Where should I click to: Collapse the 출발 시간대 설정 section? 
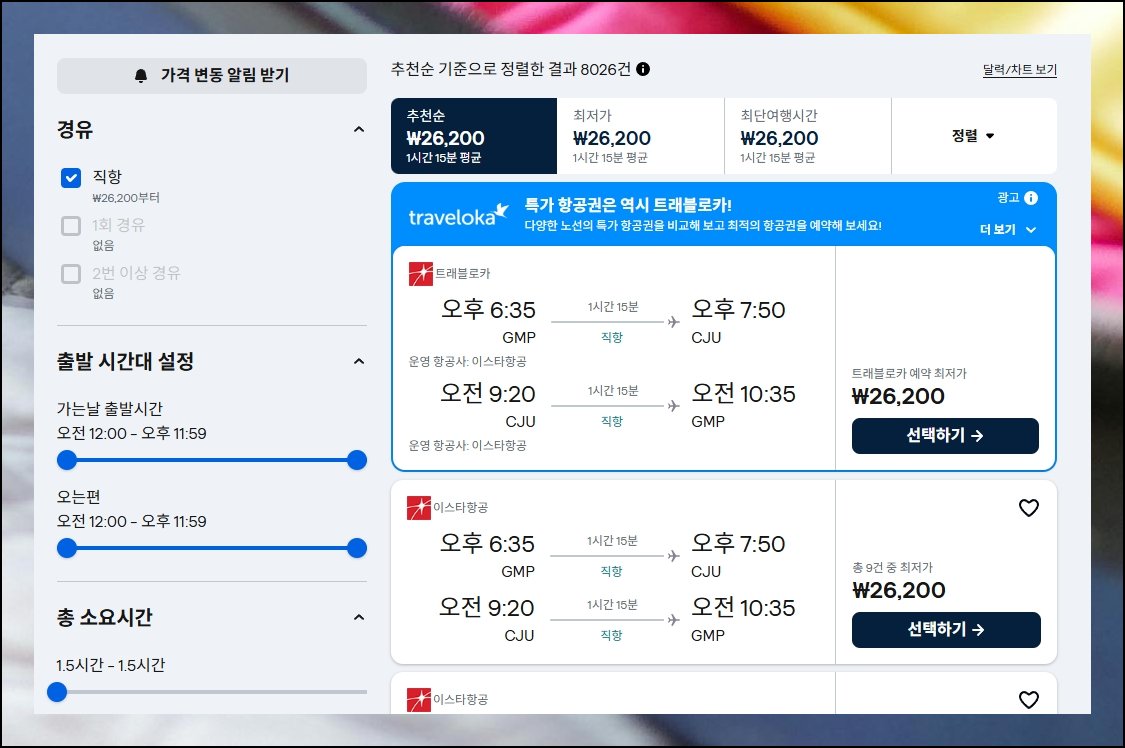(x=359, y=361)
